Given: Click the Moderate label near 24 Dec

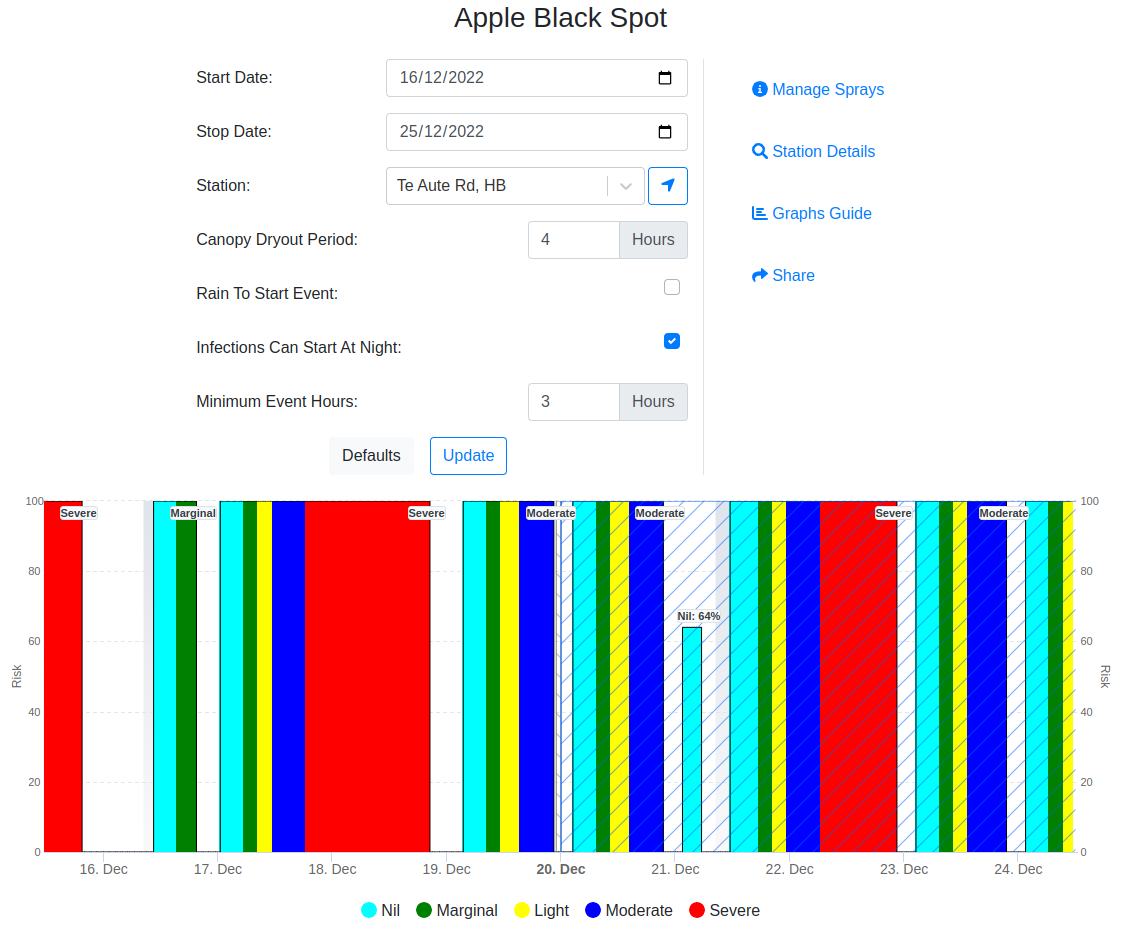Looking at the screenshot, I should (x=1003, y=513).
